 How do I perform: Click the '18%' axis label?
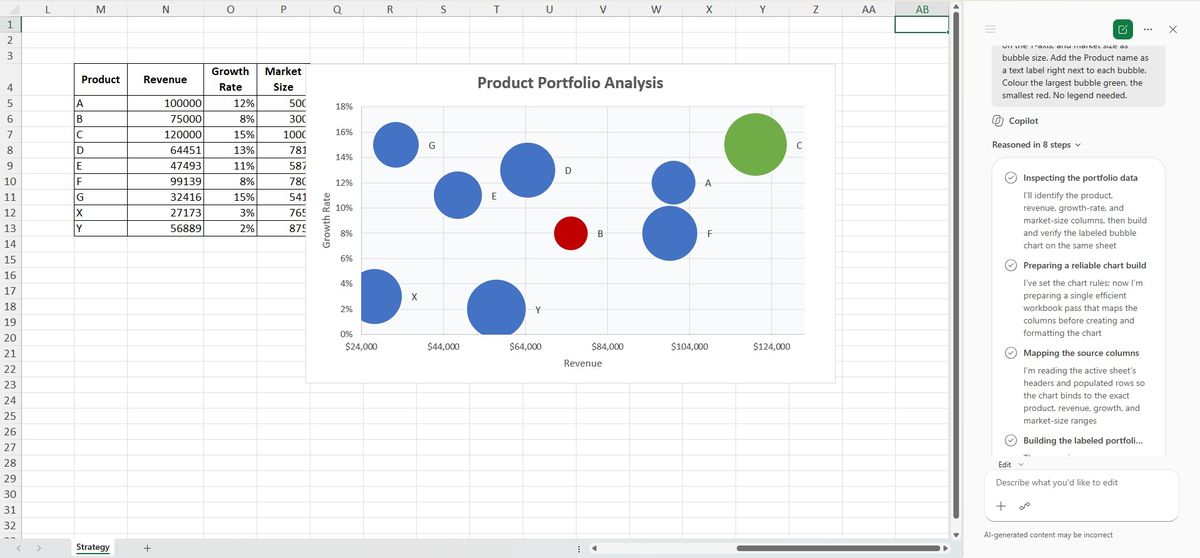(343, 107)
